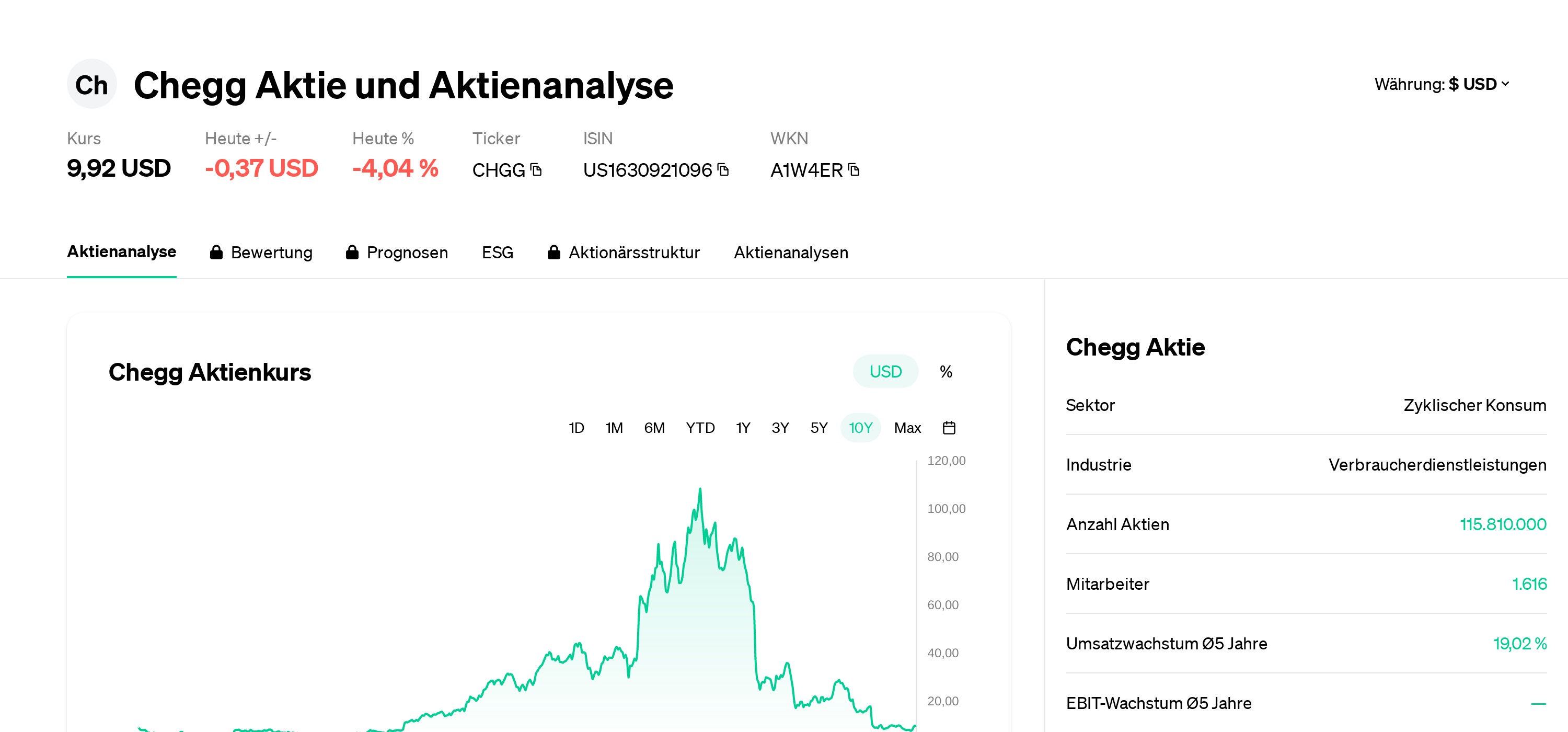The height and width of the screenshot is (732, 1568).
Task: Switch chart to USD display
Action: click(885, 371)
